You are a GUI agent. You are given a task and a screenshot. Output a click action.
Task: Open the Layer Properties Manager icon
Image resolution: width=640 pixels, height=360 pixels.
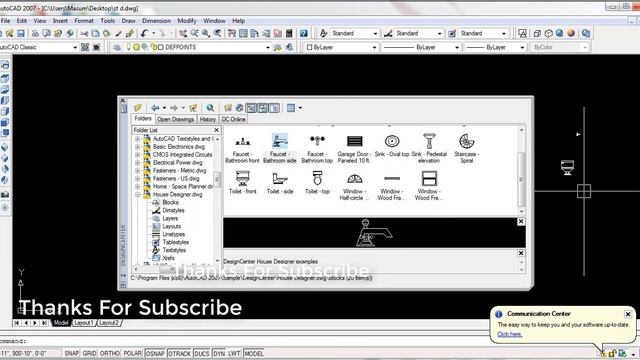(117, 47)
